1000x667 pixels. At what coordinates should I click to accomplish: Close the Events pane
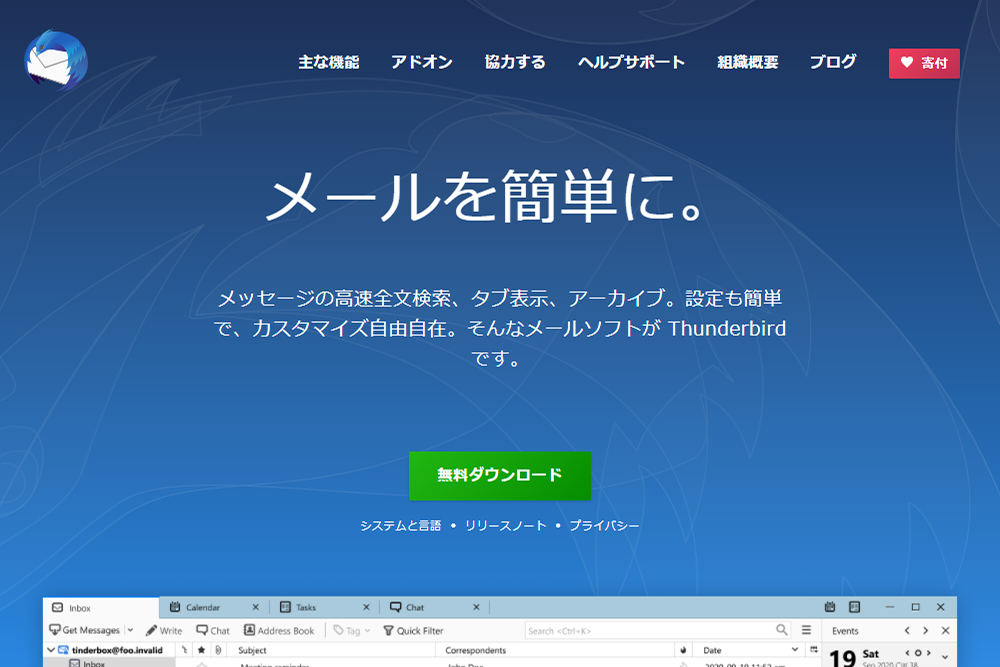pos(945,630)
